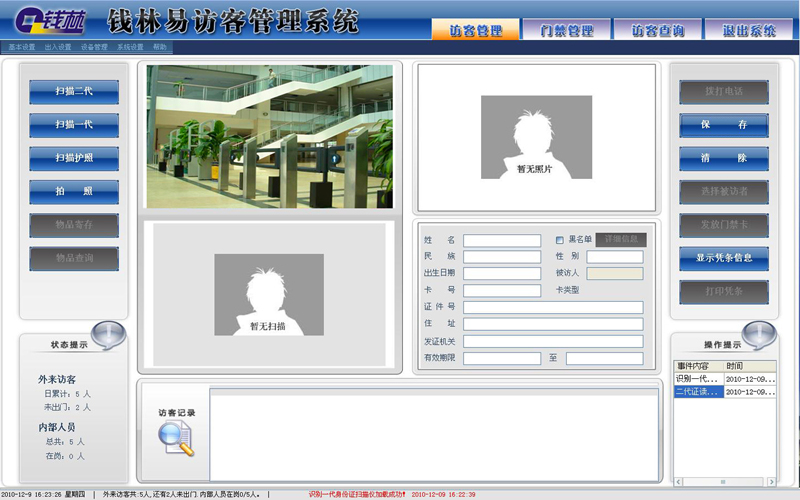This screenshot has width=800, height=500.
Task: Click the visitor record magnifier icon
Action: pyautogui.click(x=176, y=439)
